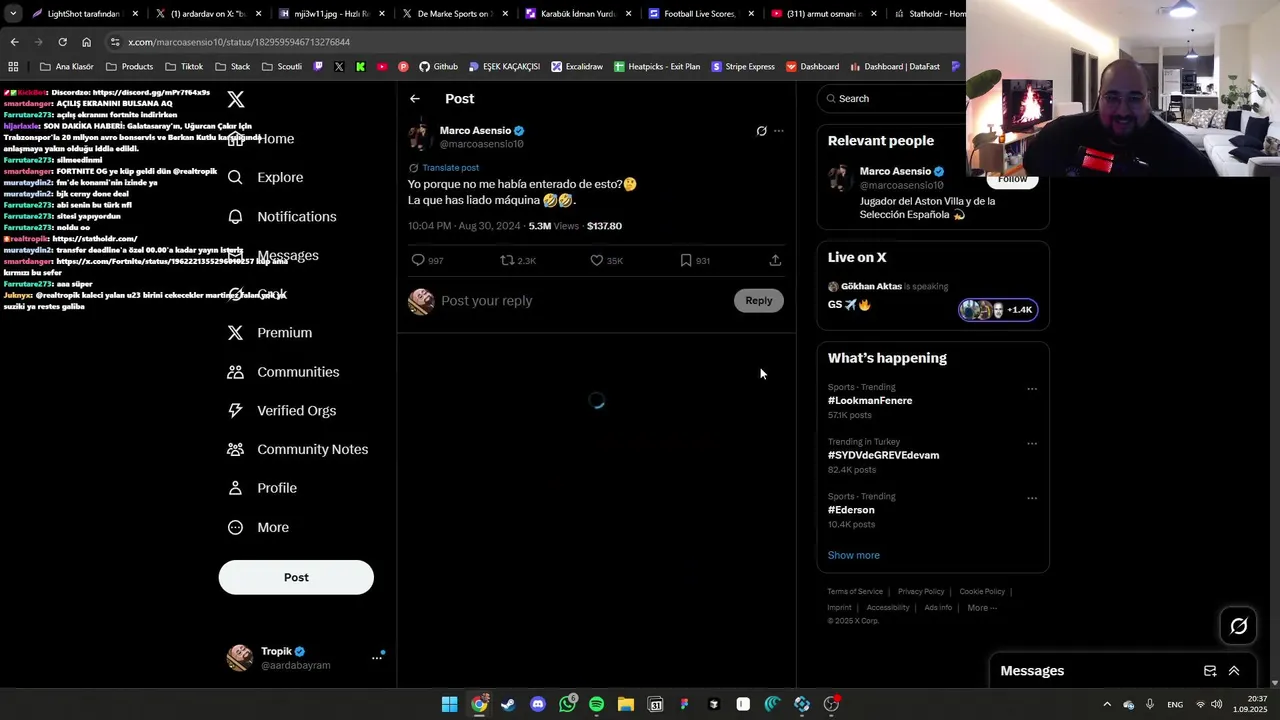Open more options for #Ederson trend
Image resolution: width=1280 pixels, height=720 pixels.
pyautogui.click(x=1032, y=498)
